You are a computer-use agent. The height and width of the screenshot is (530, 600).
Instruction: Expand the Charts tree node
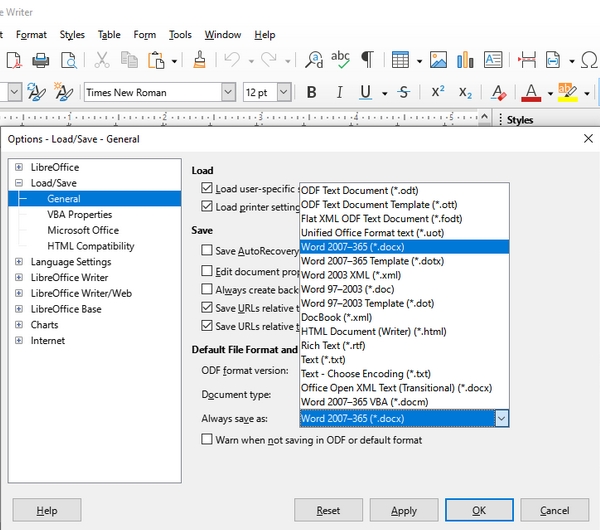19,325
